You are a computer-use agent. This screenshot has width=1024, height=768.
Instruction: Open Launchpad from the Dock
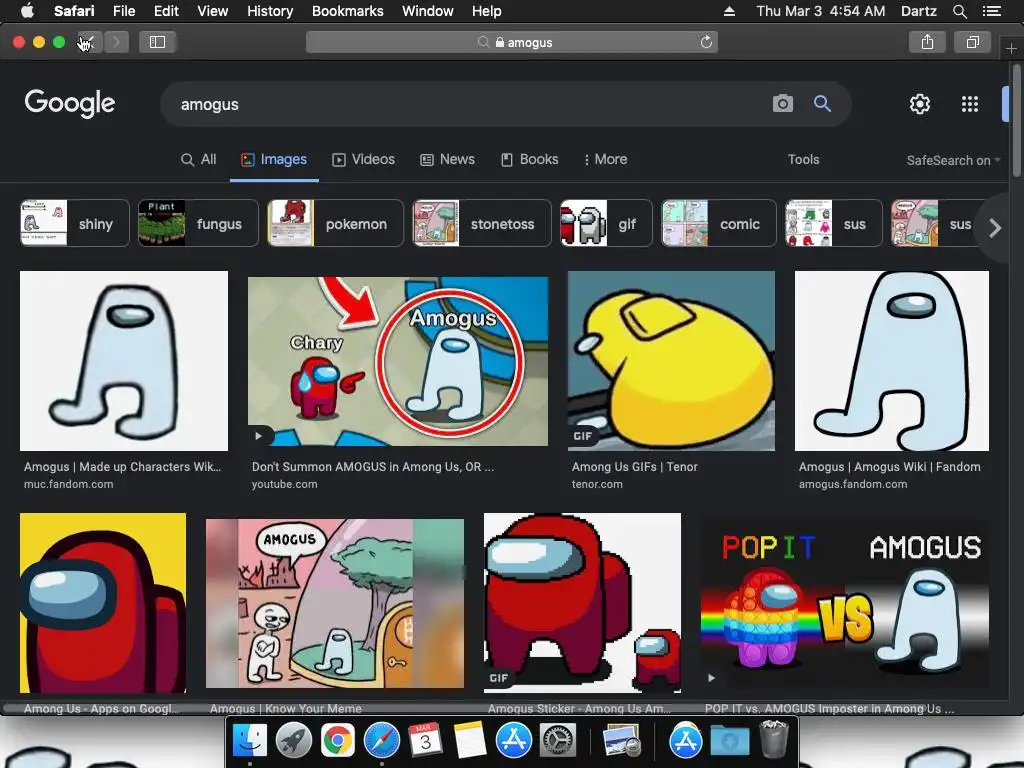(294, 741)
